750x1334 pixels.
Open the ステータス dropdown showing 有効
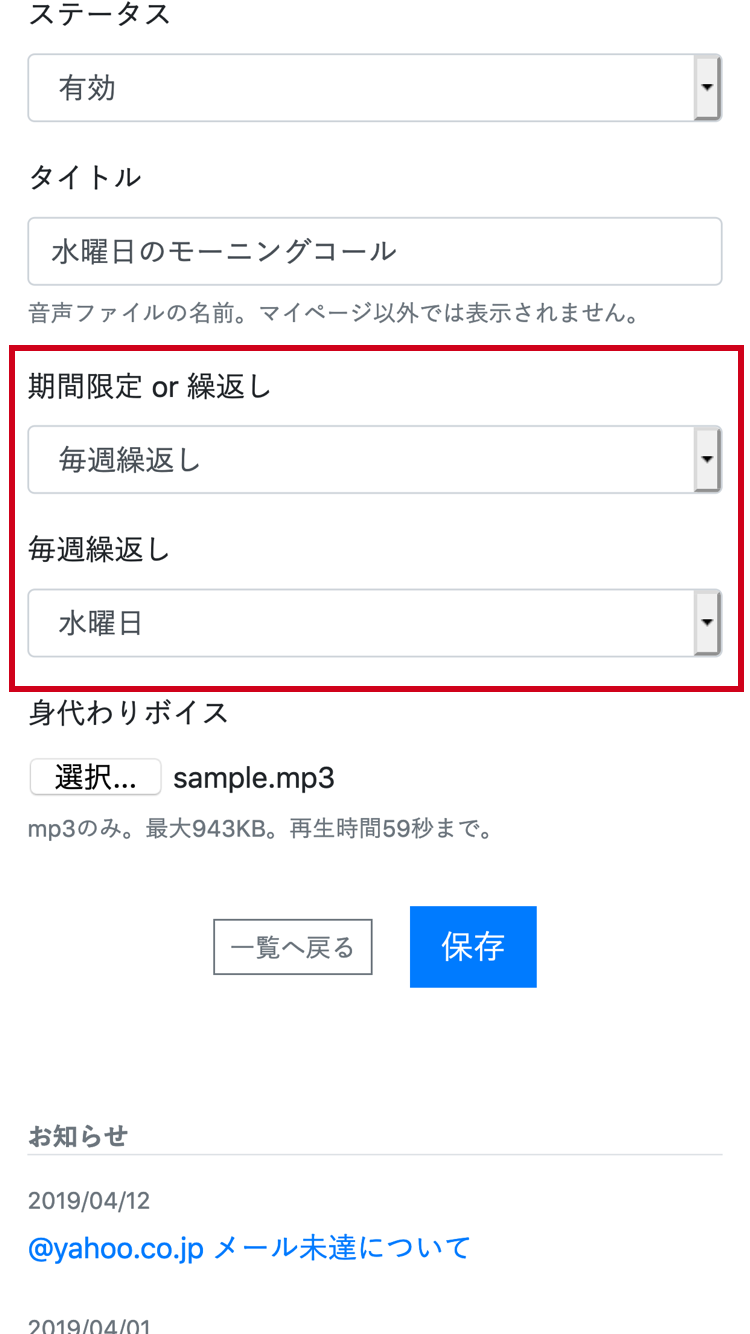pos(375,88)
